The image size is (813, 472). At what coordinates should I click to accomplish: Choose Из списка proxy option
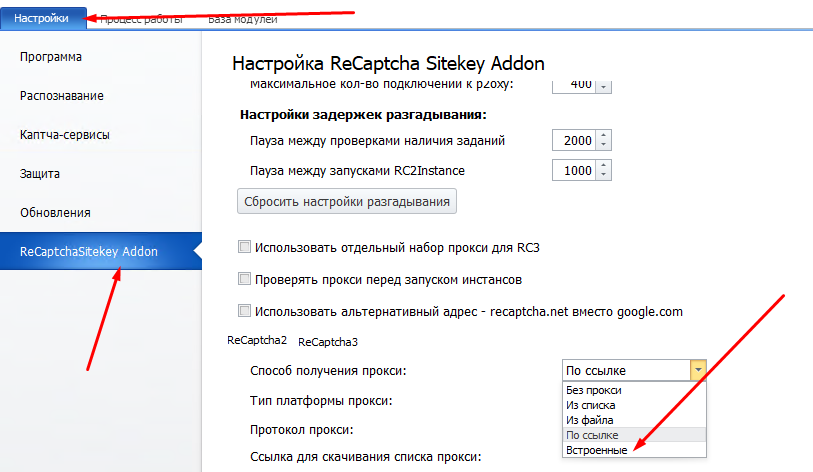click(634, 405)
